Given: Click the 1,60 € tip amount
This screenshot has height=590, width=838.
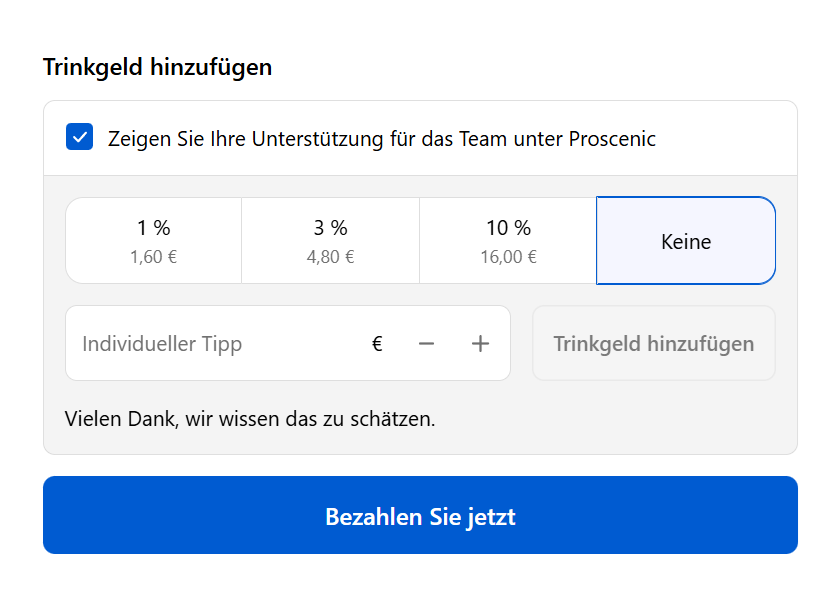Looking at the screenshot, I should (x=153, y=257).
